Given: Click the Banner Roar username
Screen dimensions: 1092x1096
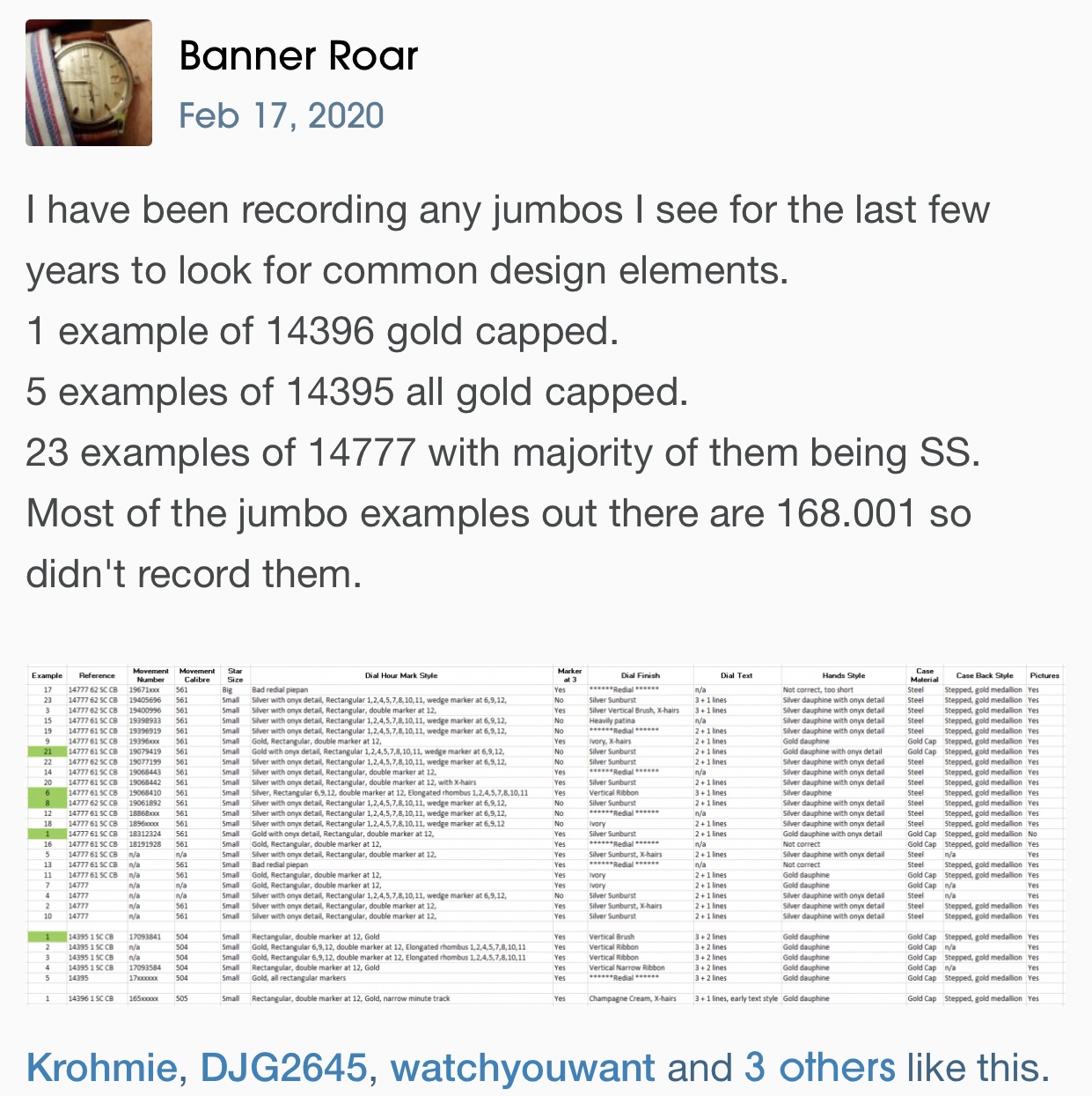Looking at the screenshot, I should pos(298,56).
